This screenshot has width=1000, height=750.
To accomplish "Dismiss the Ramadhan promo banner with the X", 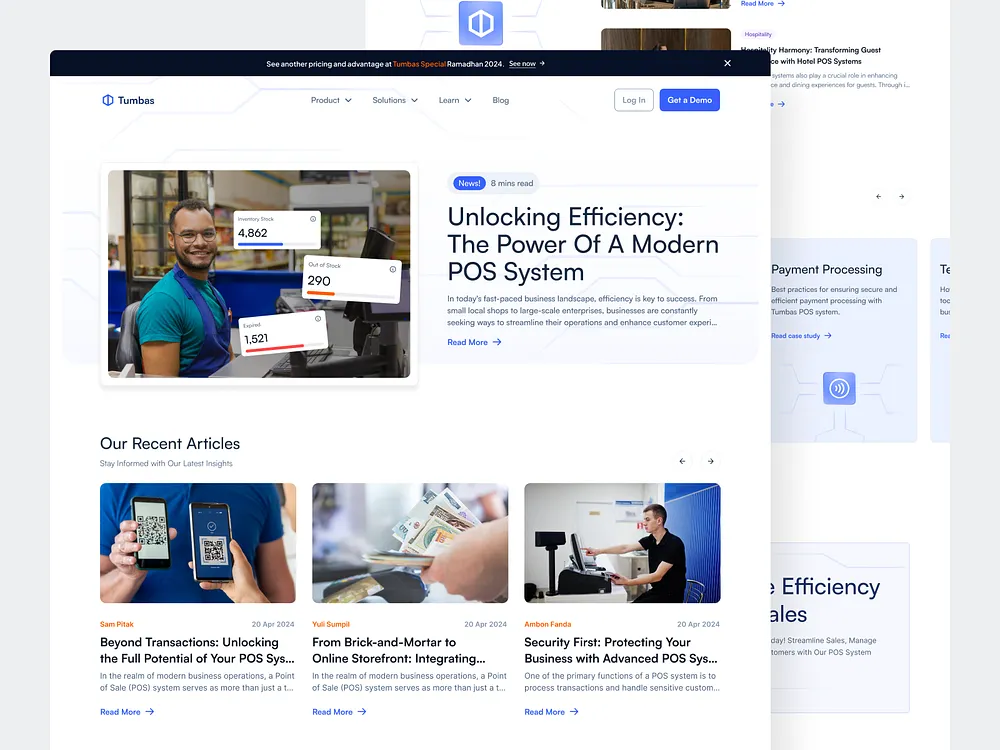I will [x=727, y=62].
